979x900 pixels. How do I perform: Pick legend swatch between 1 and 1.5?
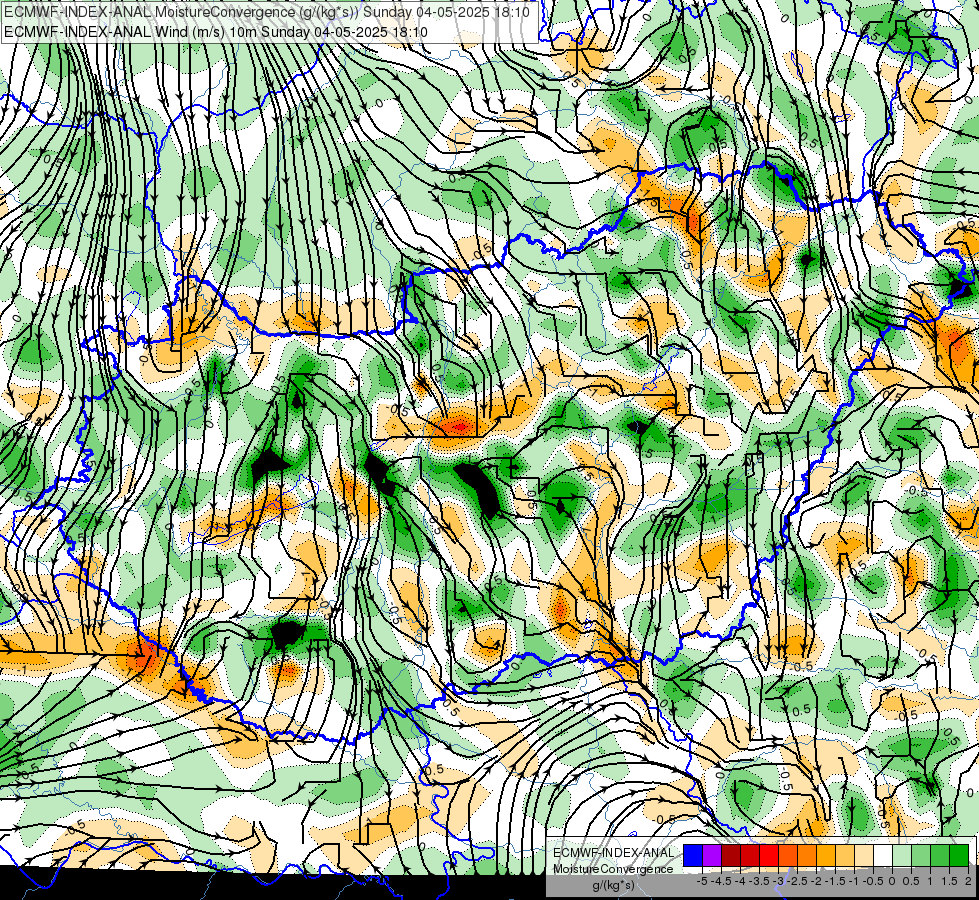(x=940, y=855)
